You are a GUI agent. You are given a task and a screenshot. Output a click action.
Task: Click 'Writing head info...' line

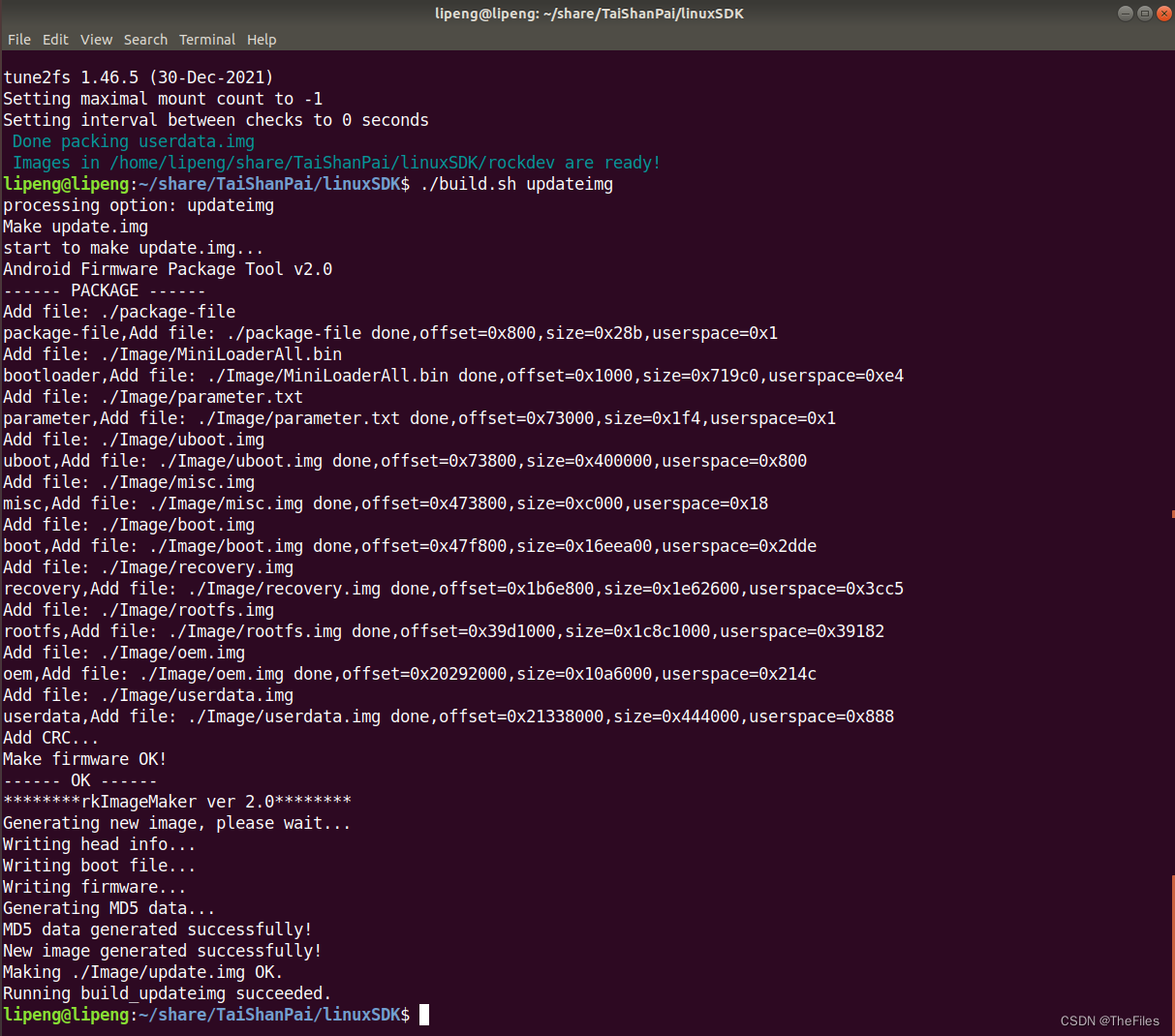(x=100, y=844)
